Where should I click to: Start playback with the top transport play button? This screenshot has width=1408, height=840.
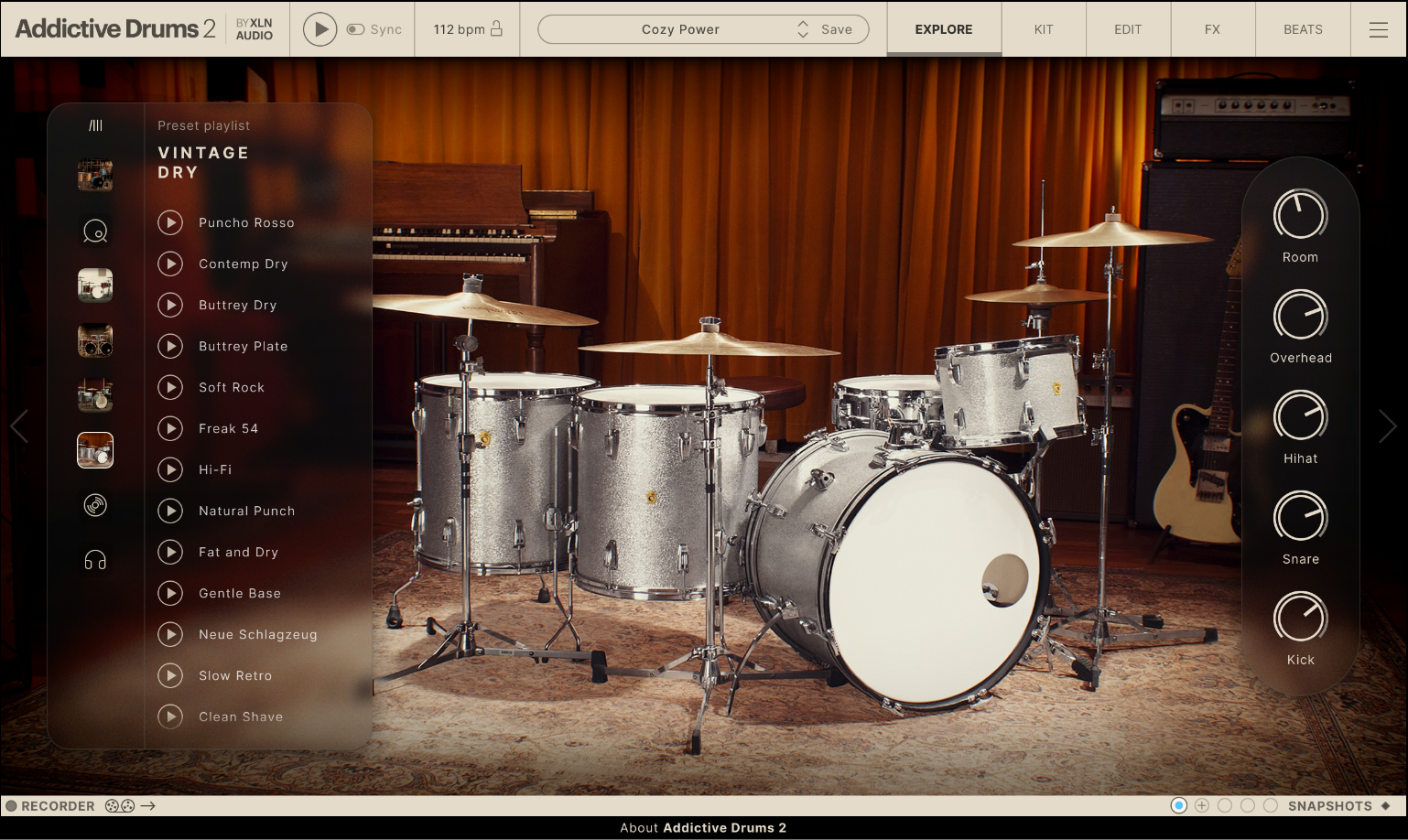320,29
